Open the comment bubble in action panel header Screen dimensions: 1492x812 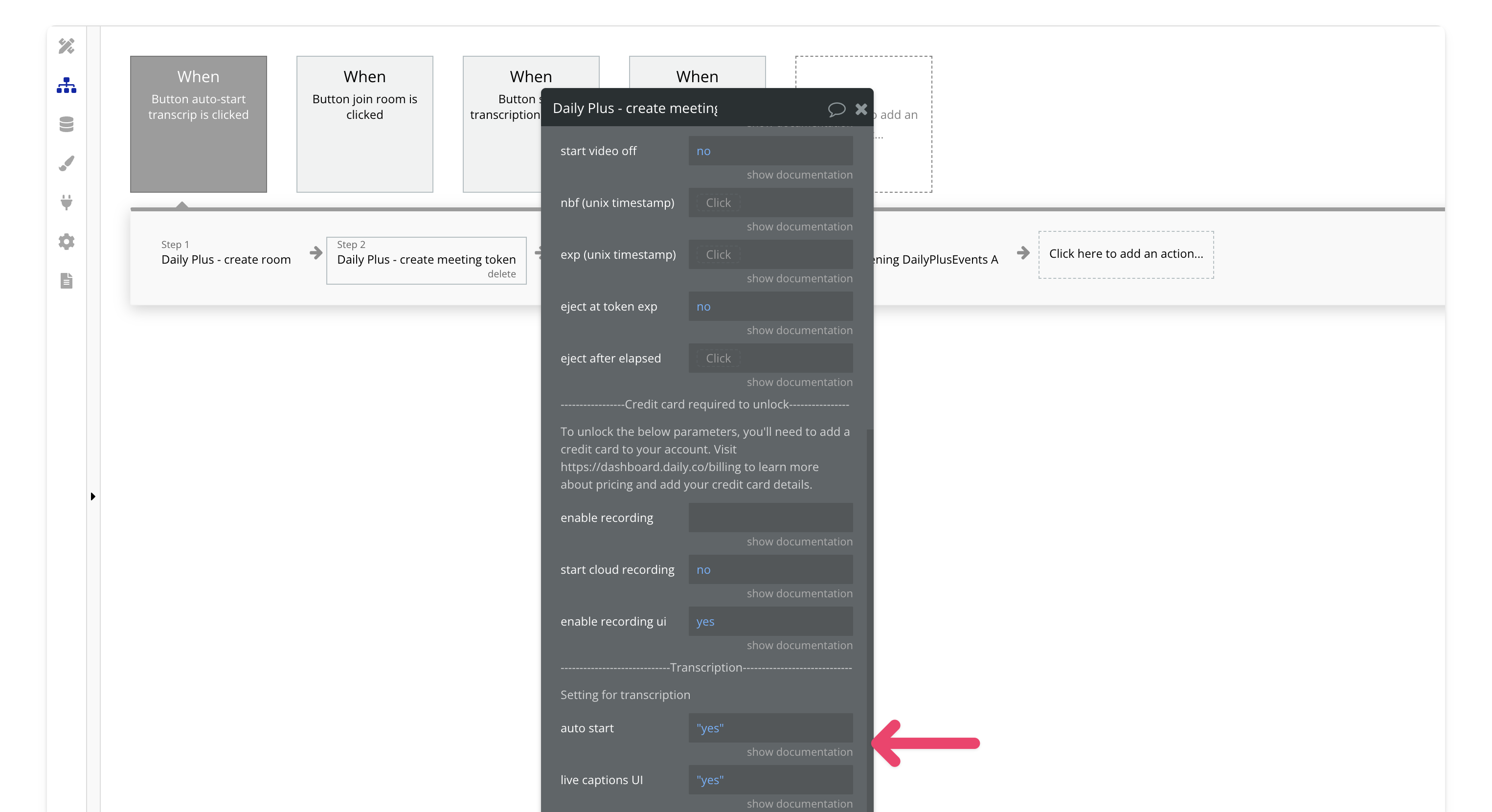tap(836, 109)
